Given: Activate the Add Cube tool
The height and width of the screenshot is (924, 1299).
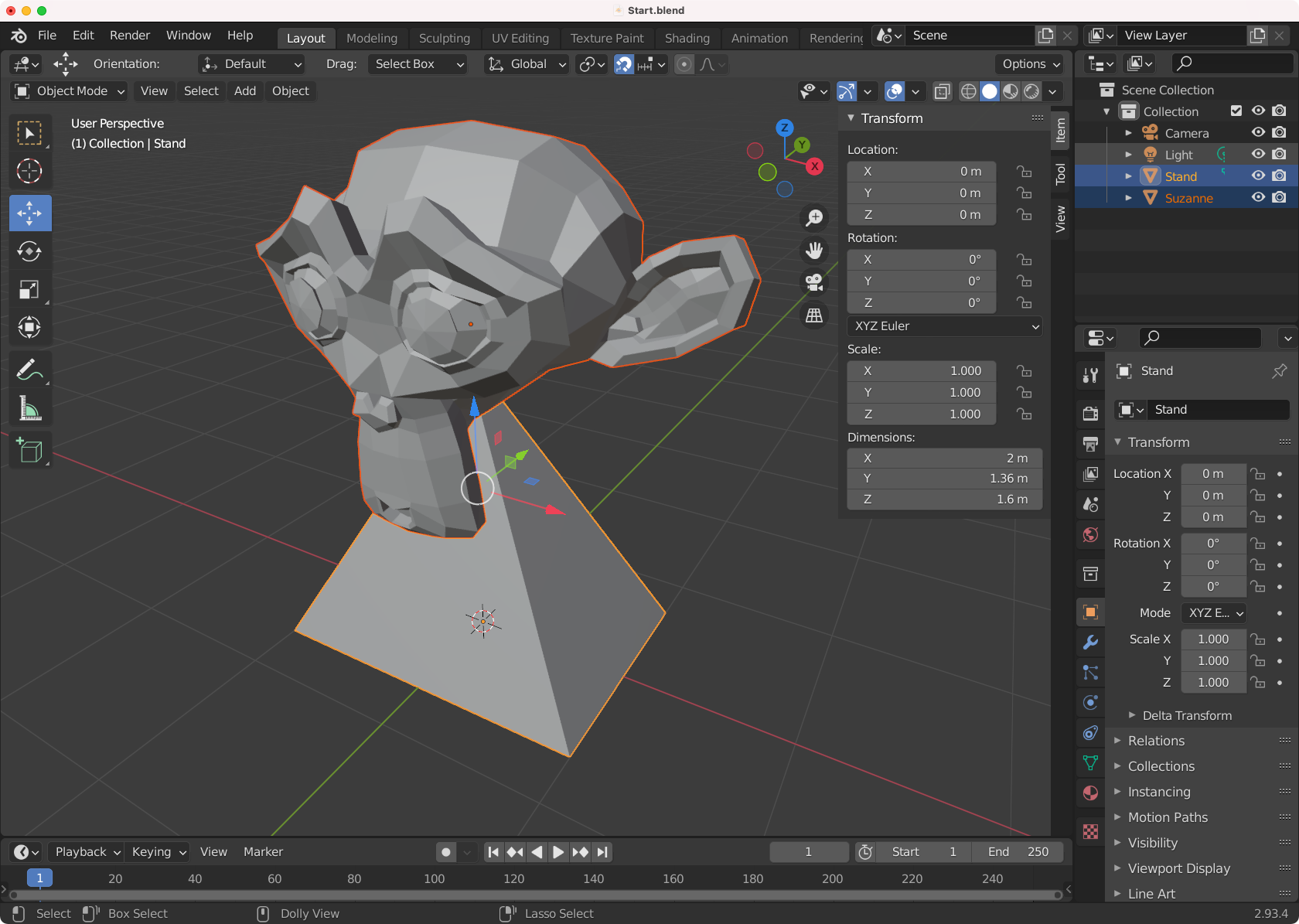Looking at the screenshot, I should pyautogui.click(x=29, y=450).
